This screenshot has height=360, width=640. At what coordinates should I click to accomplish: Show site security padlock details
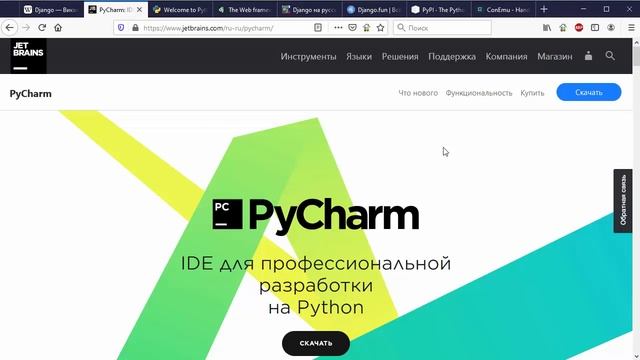click(135, 28)
